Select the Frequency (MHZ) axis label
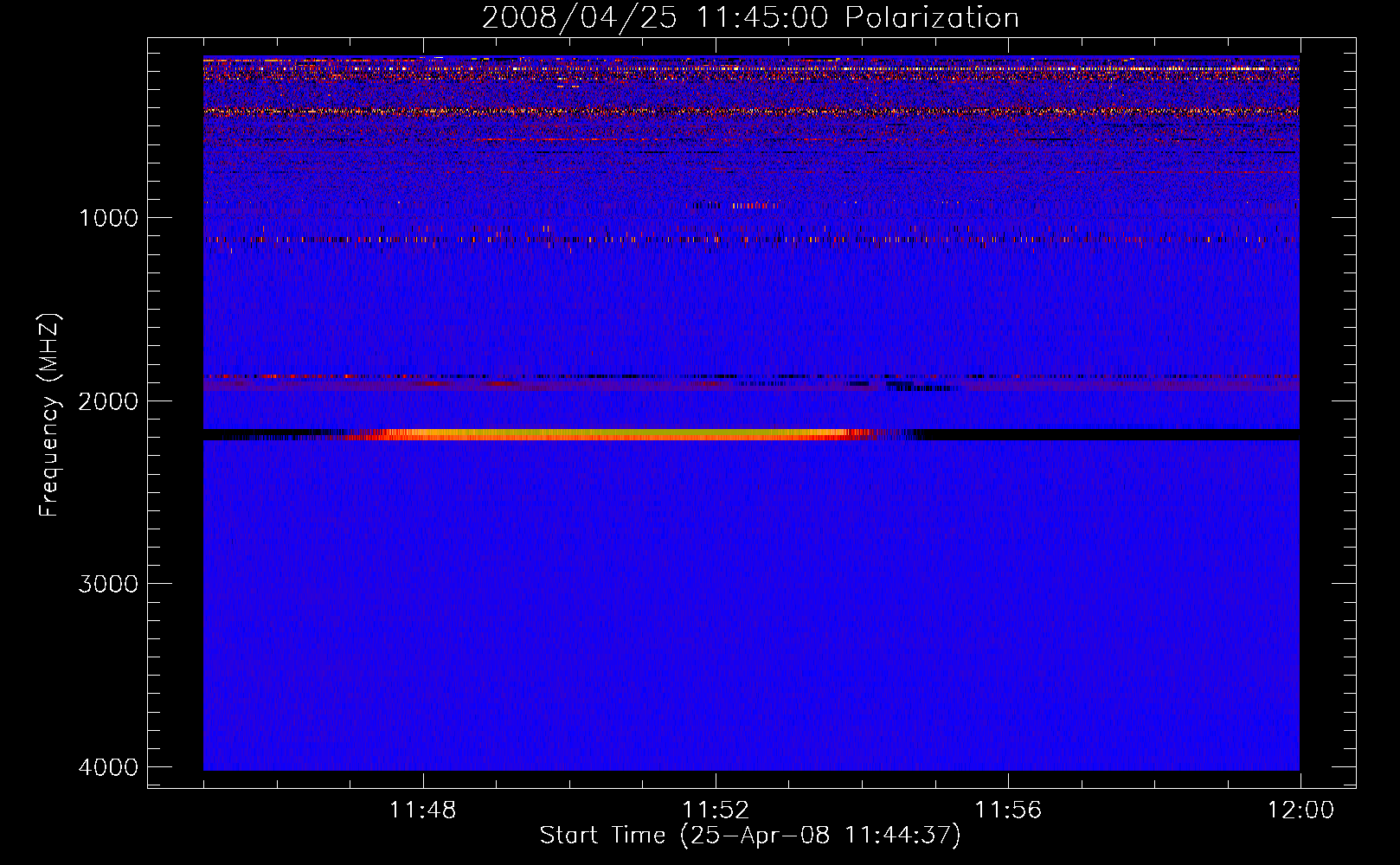The image size is (1400, 865). (x=49, y=415)
